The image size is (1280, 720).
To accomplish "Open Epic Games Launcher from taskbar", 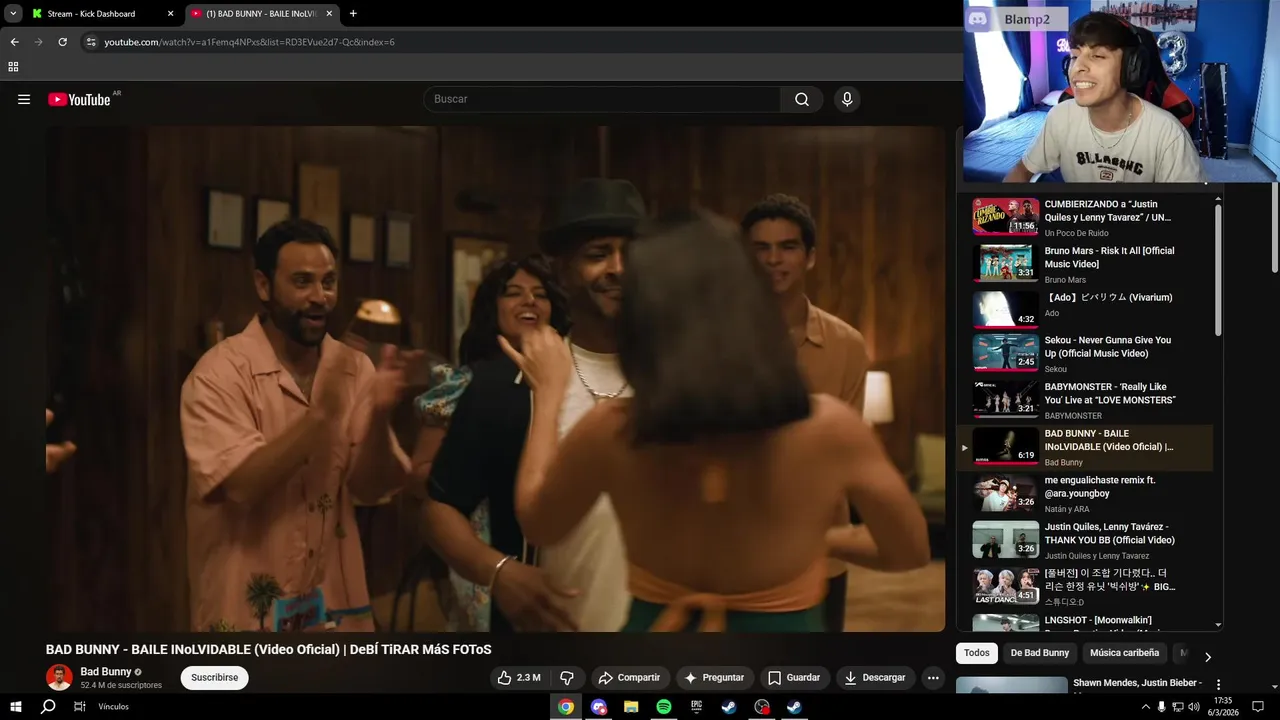I will [697, 707].
